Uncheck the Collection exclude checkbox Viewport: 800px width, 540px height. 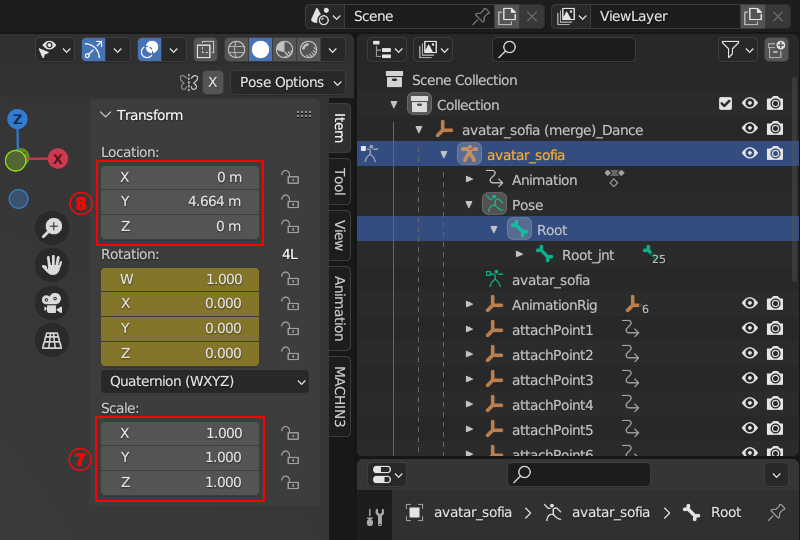(x=726, y=104)
